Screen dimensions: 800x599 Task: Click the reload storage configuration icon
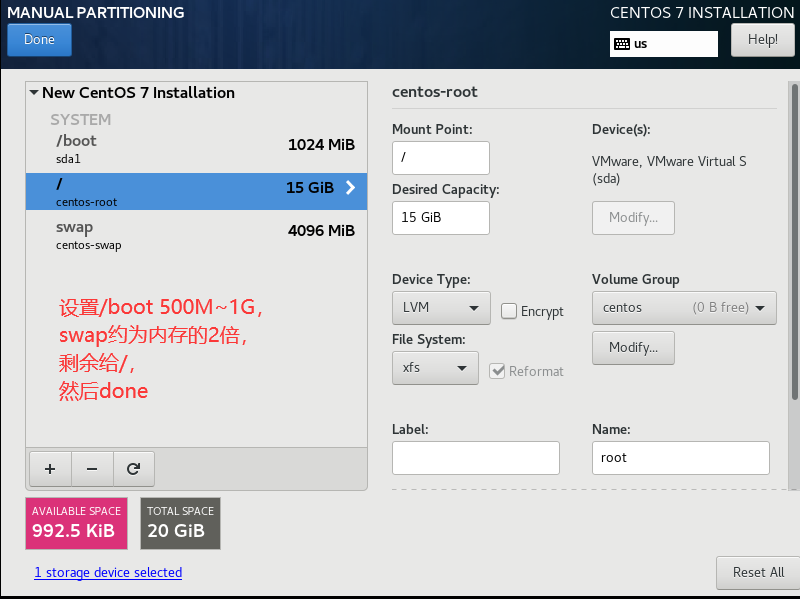(134, 469)
